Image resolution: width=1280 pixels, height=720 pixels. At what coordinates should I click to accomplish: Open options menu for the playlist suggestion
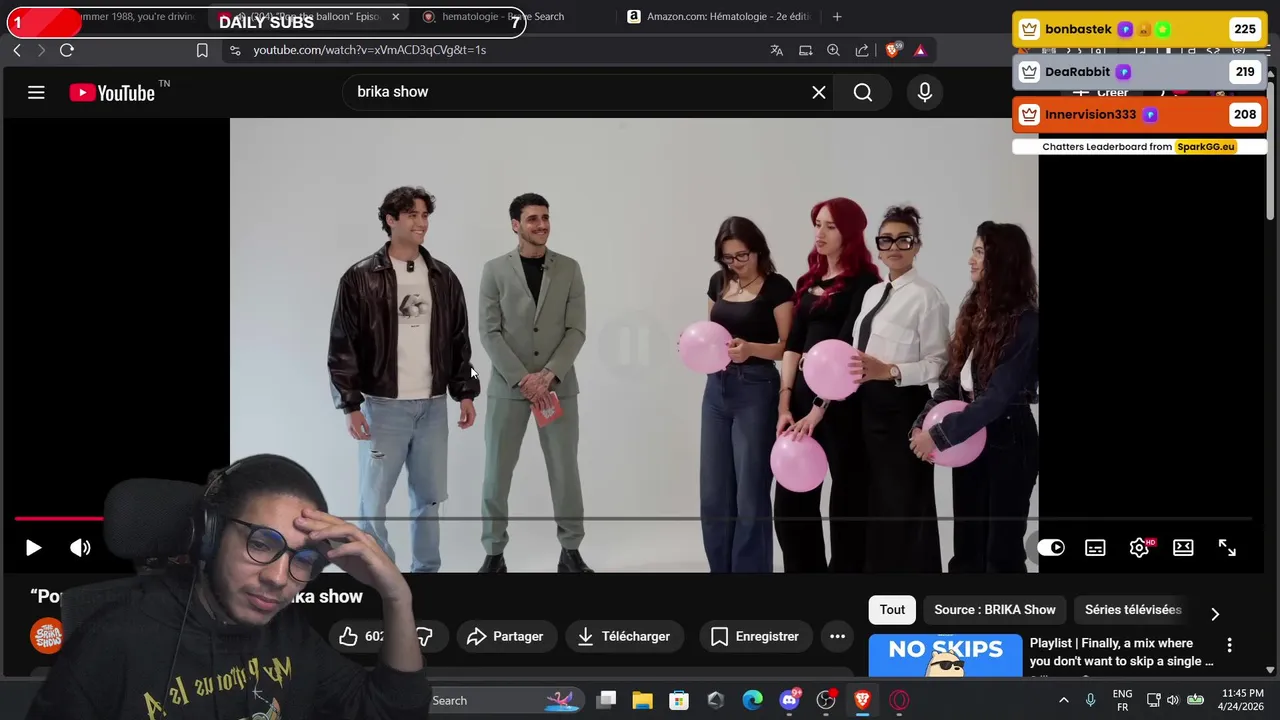tap(1229, 646)
